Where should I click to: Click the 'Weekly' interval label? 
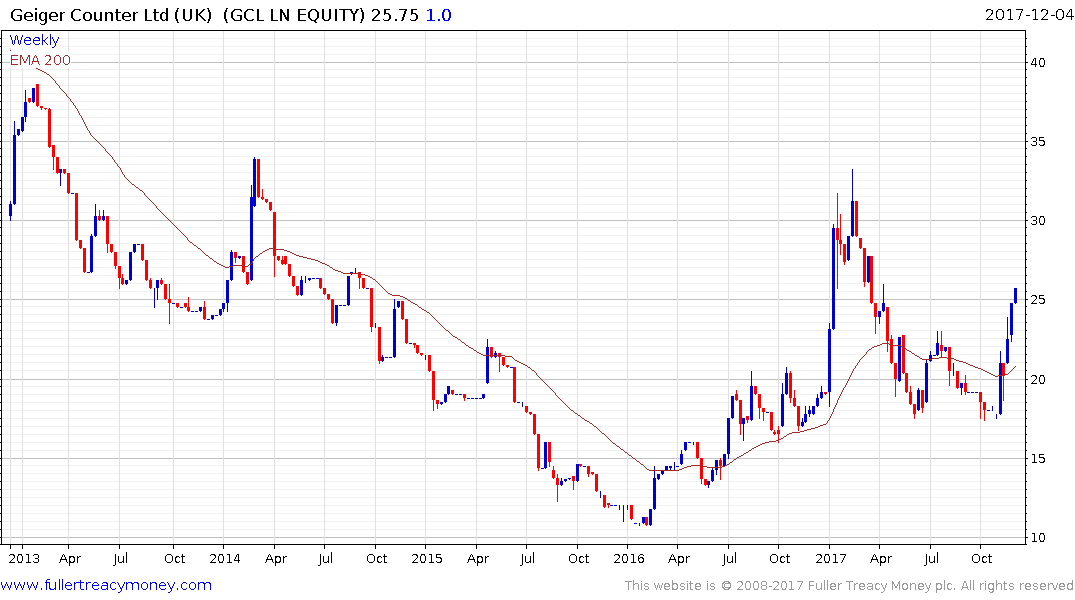(x=34, y=40)
